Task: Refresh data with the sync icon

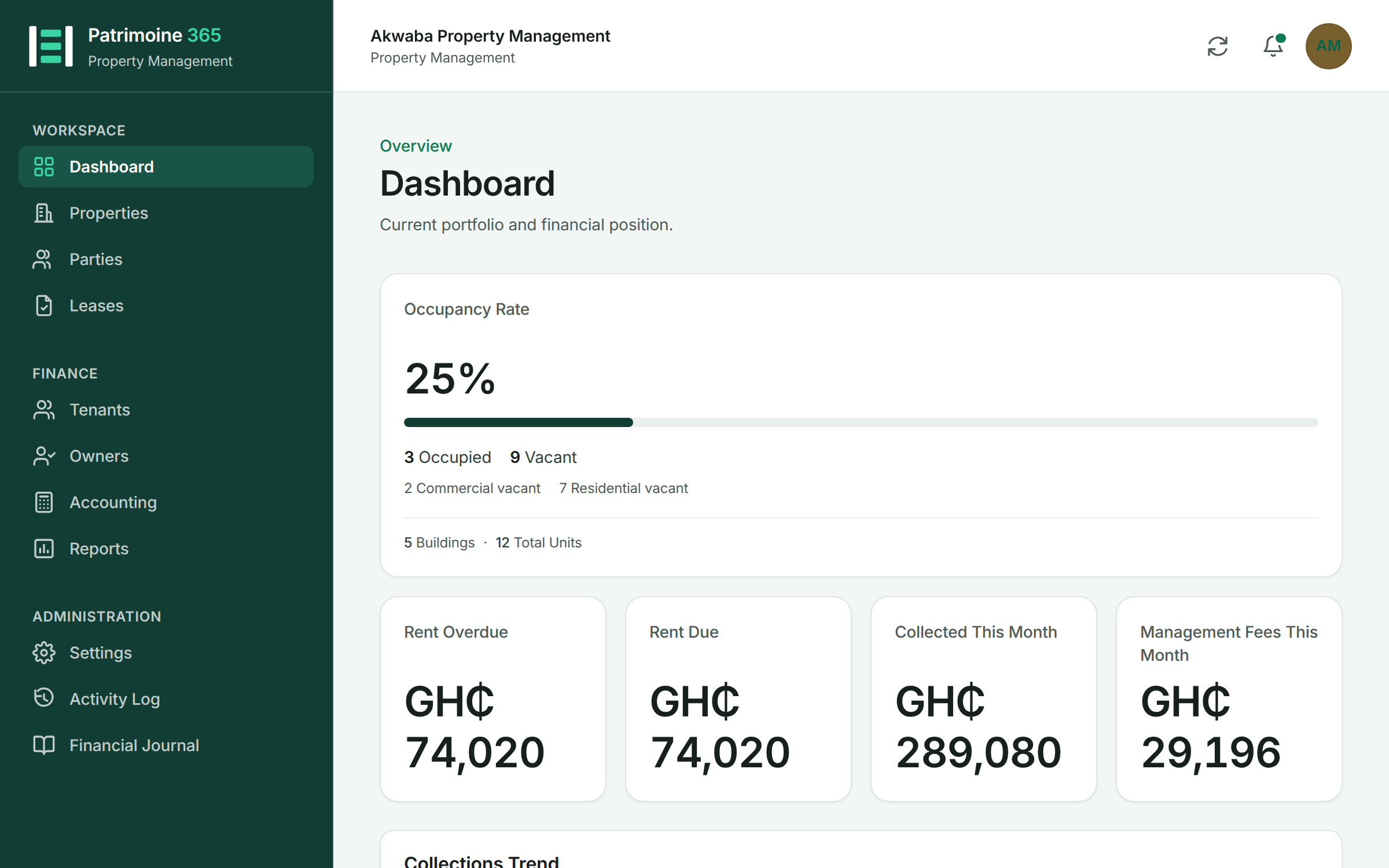Action: pos(1218,46)
